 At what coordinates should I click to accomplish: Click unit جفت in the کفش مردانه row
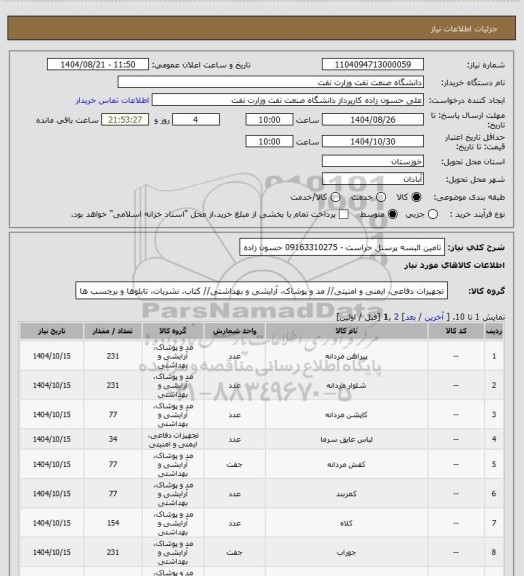coord(234,465)
